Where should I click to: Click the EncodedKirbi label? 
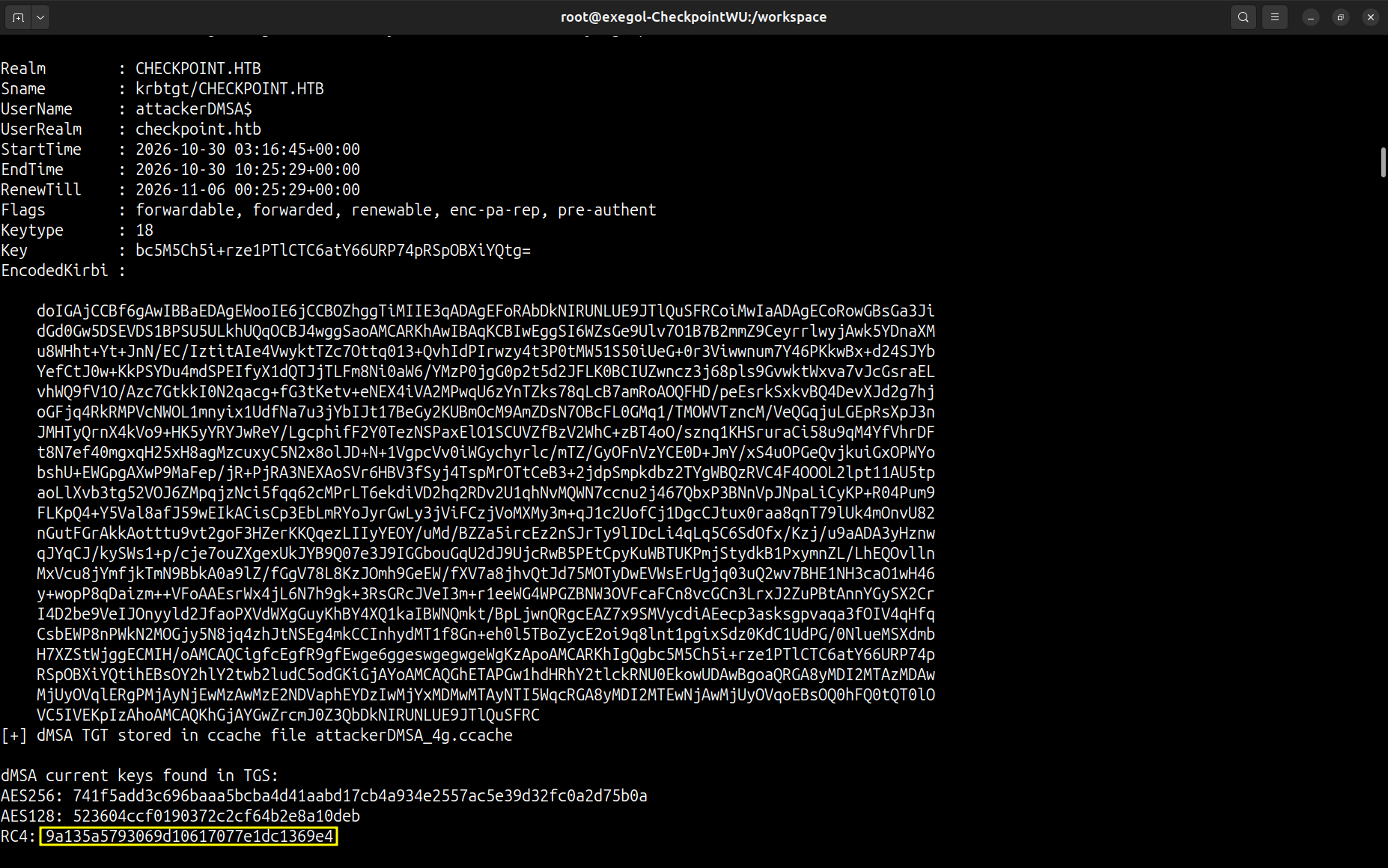click(x=55, y=271)
